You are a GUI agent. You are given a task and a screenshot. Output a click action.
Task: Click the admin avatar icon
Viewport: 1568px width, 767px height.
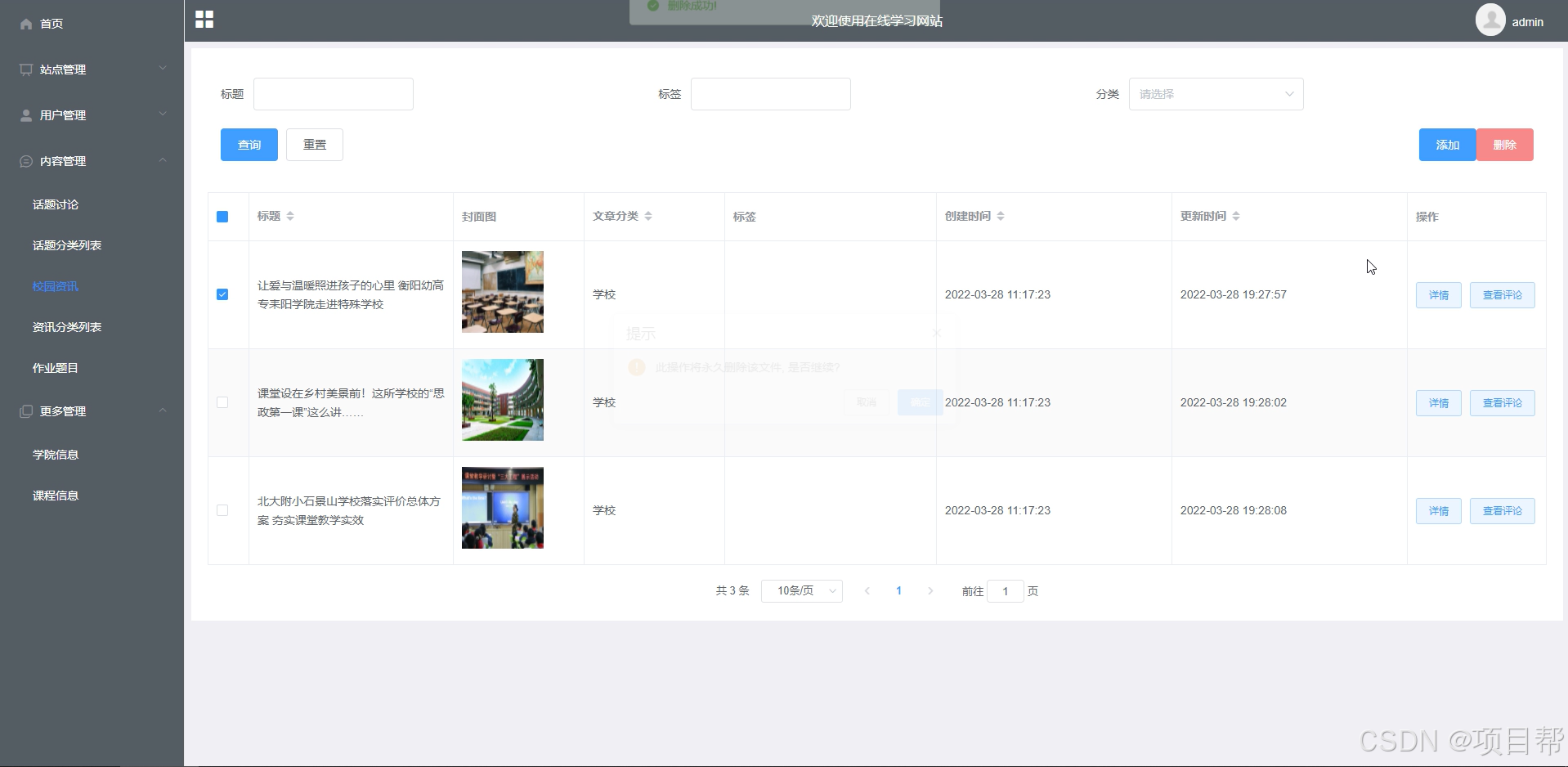[x=1490, y=20]
